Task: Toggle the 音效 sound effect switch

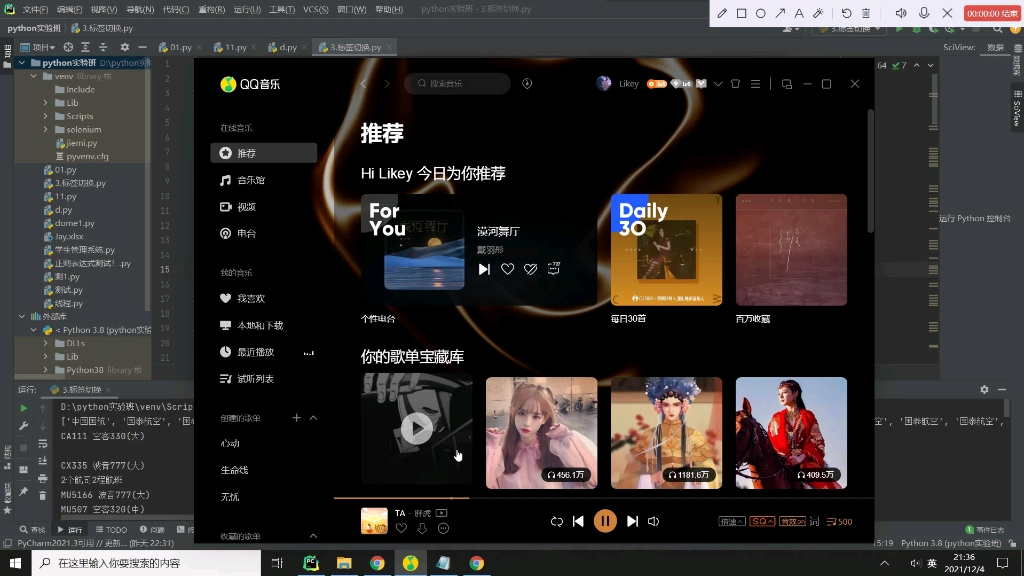Action: tap(792, 521)
